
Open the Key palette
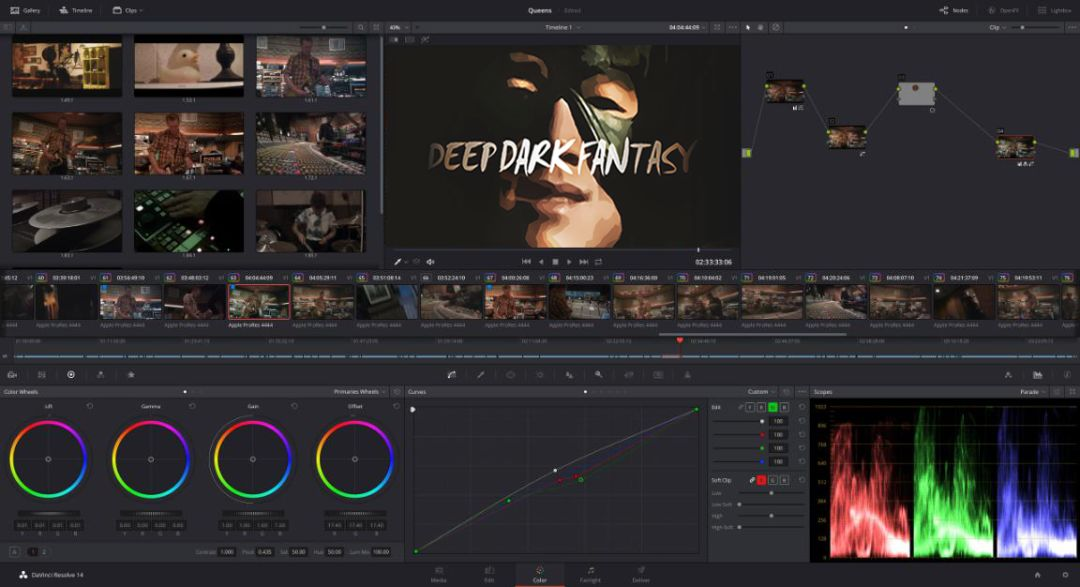(x=599, y=374)
